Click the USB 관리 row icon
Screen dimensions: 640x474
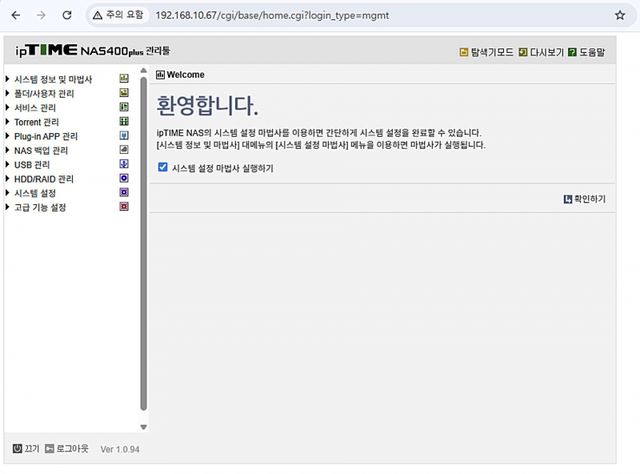tap(124, 164)
